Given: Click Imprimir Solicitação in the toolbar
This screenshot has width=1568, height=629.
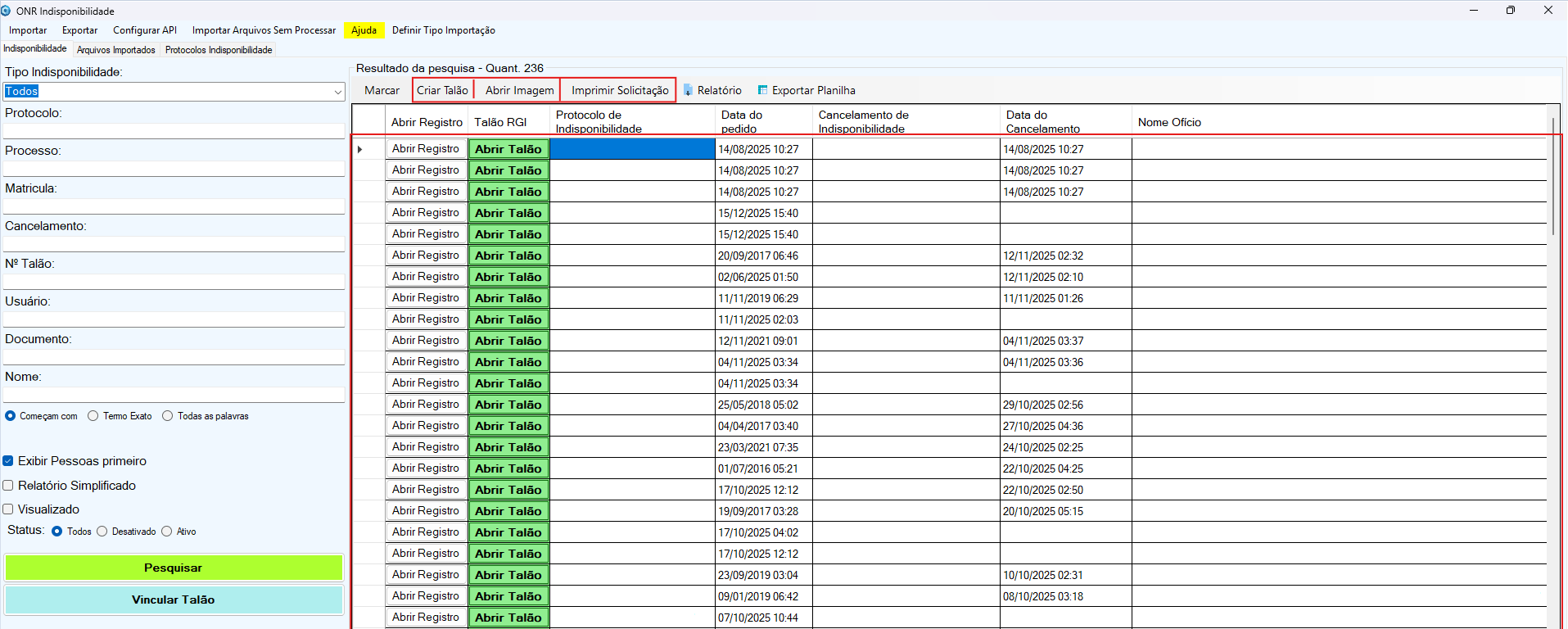Looking at the screenshot, I should [620, 90].
